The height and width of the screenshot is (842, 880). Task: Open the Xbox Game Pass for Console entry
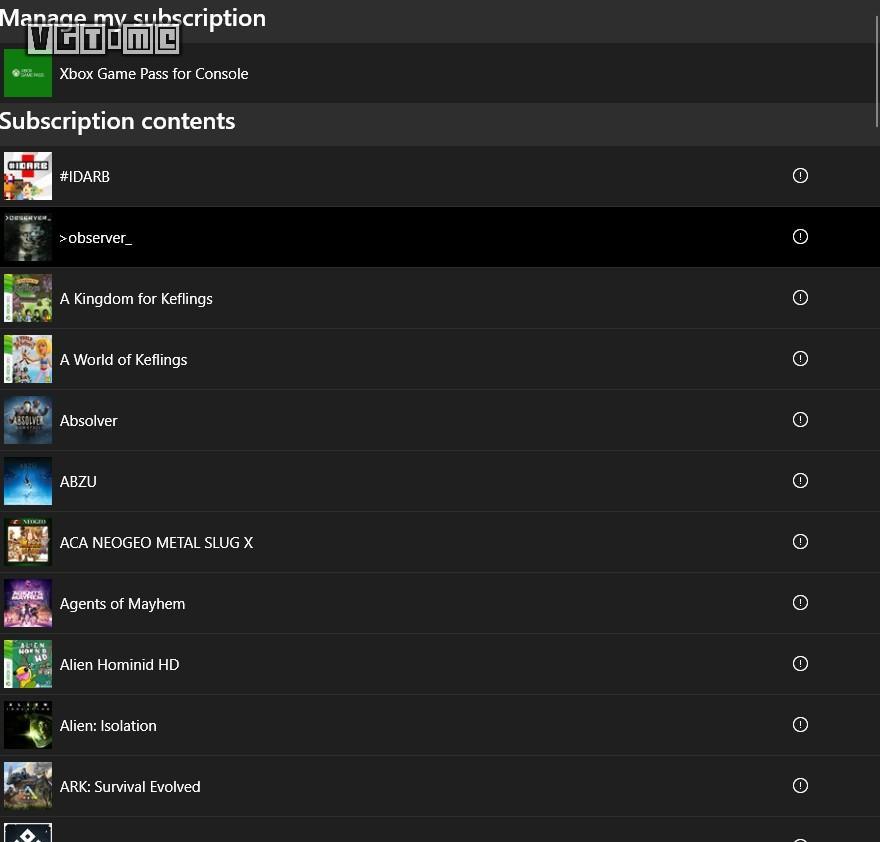(x=440, y=73)
